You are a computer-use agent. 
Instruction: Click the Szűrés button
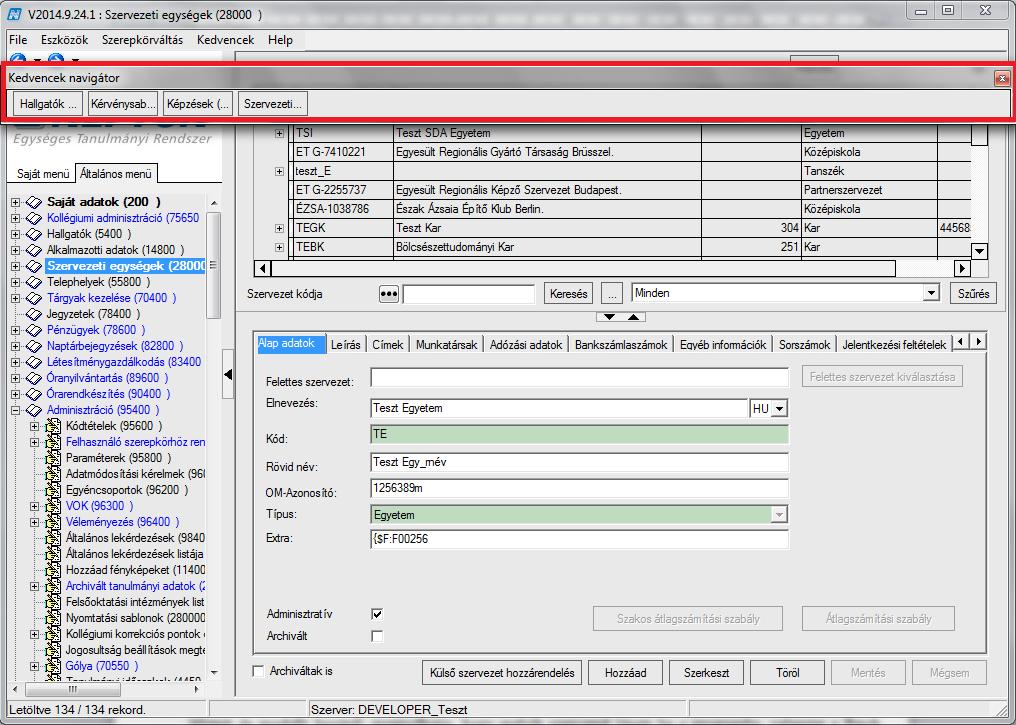pos(973,293)
